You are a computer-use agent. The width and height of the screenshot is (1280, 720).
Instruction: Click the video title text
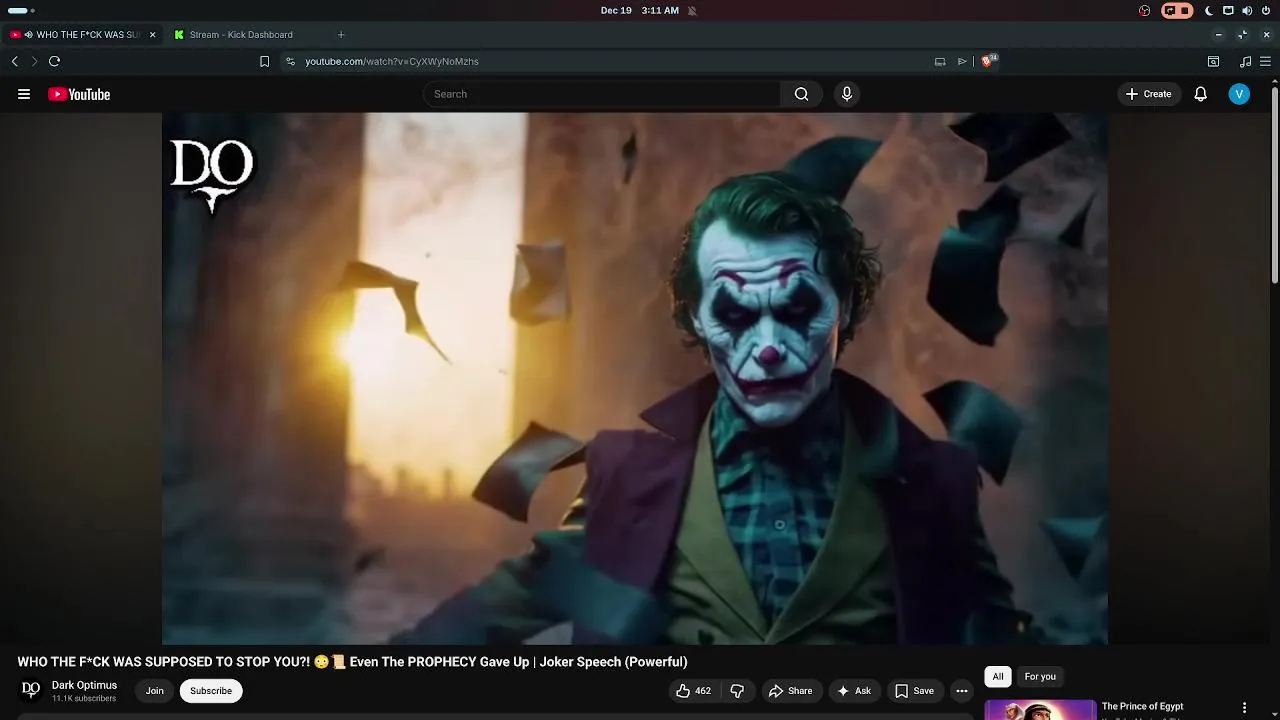(x=352, y=662)
